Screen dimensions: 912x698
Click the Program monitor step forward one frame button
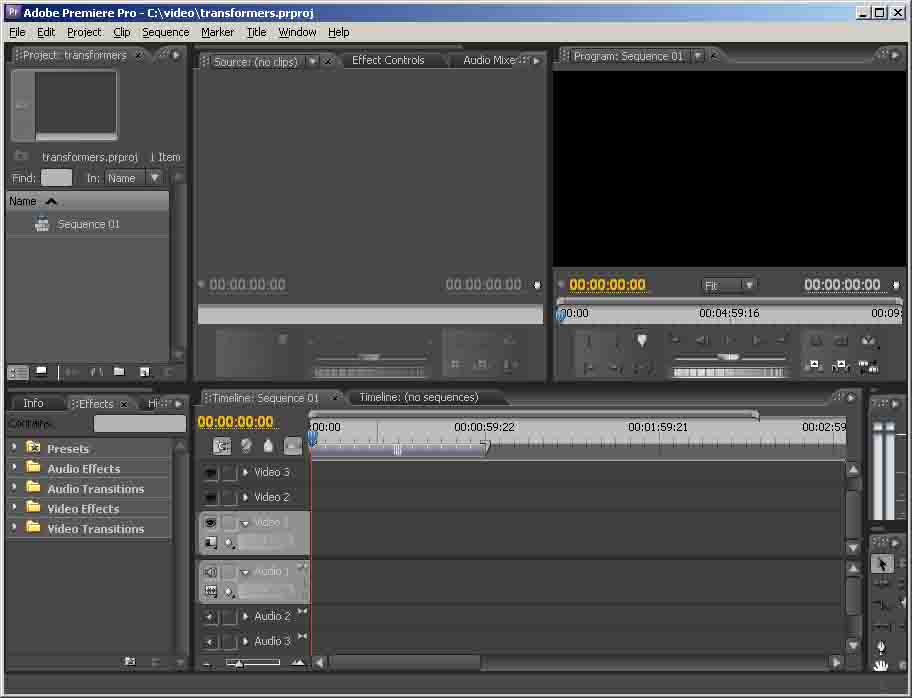[x=757, y=340]
